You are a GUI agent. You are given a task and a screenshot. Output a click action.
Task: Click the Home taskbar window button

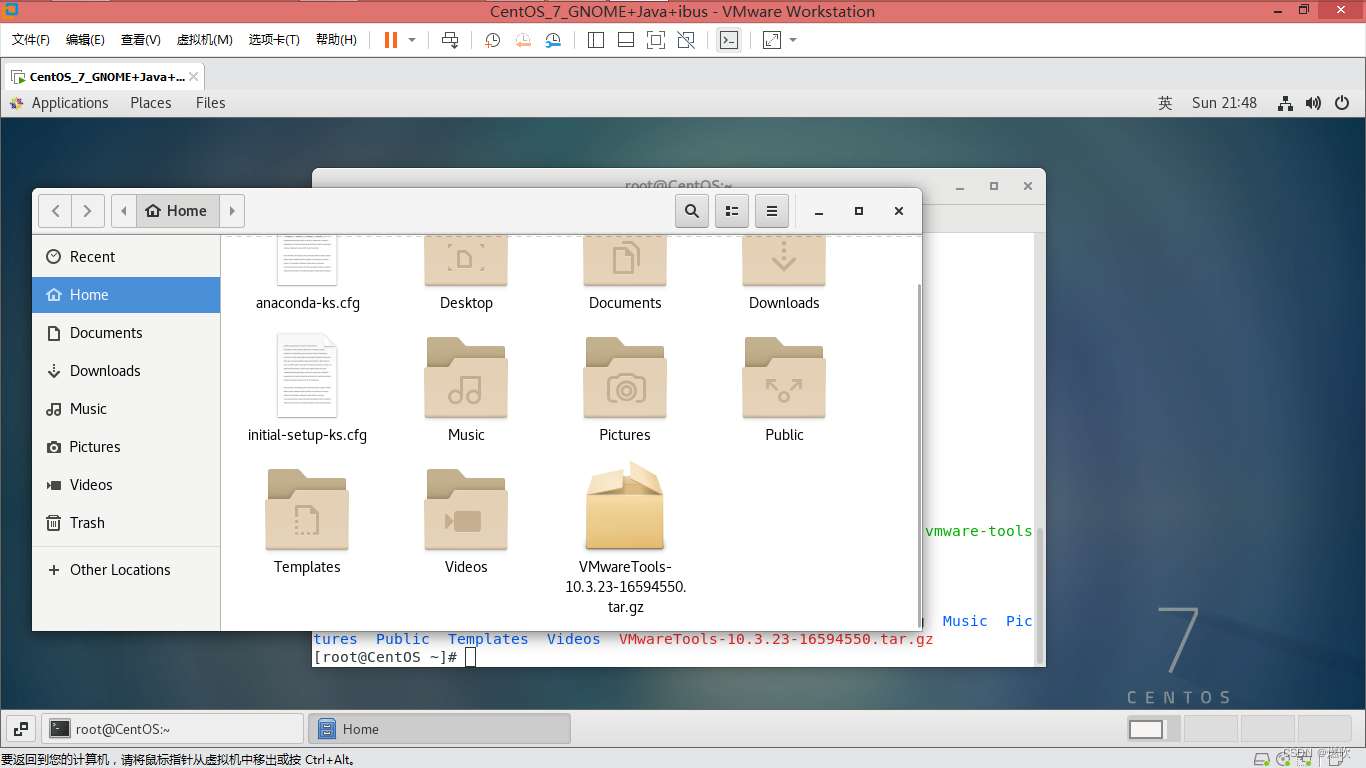click(440, 729)
